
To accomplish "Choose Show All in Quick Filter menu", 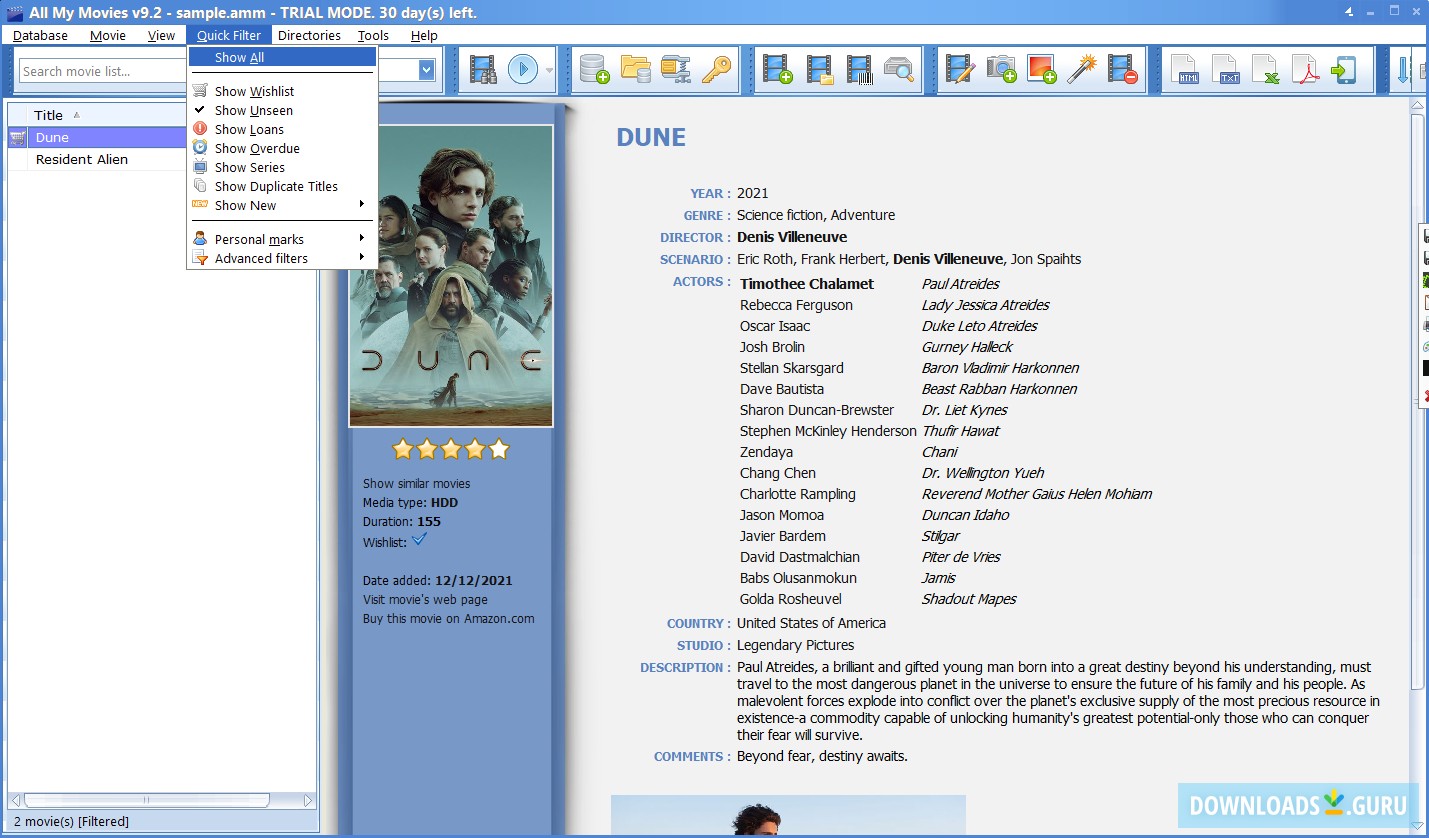I will (282, 57).
